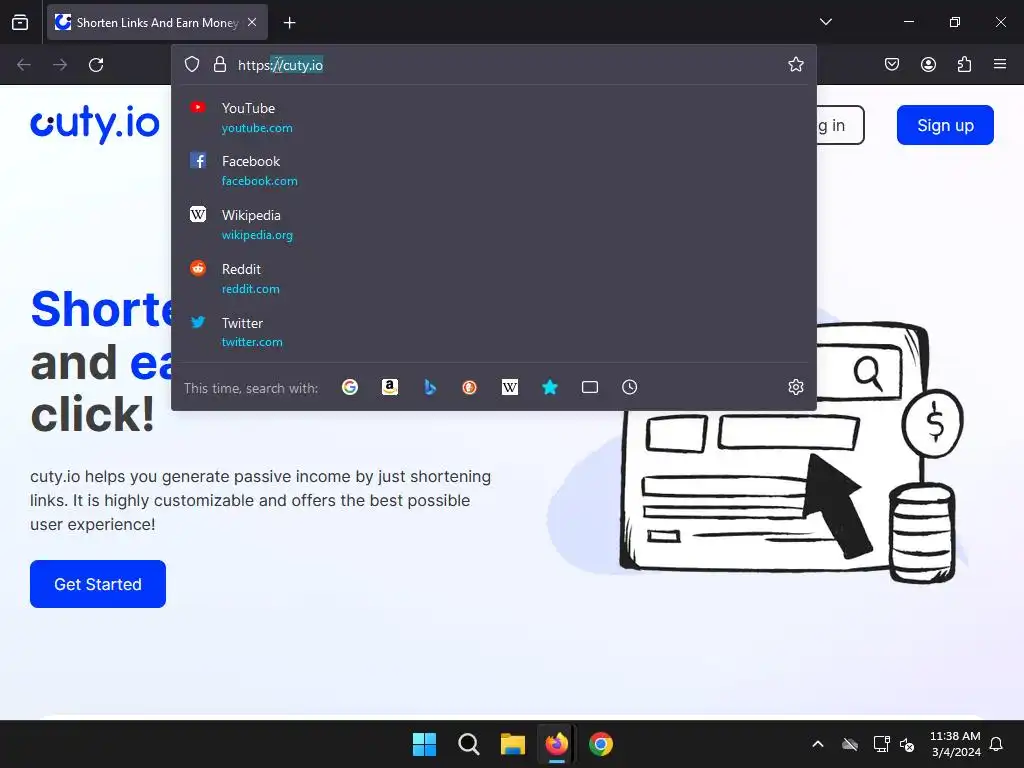This screenshot has height=768, width=1024.
Task: Click the cuty.io logo
Action: point(95,123)
